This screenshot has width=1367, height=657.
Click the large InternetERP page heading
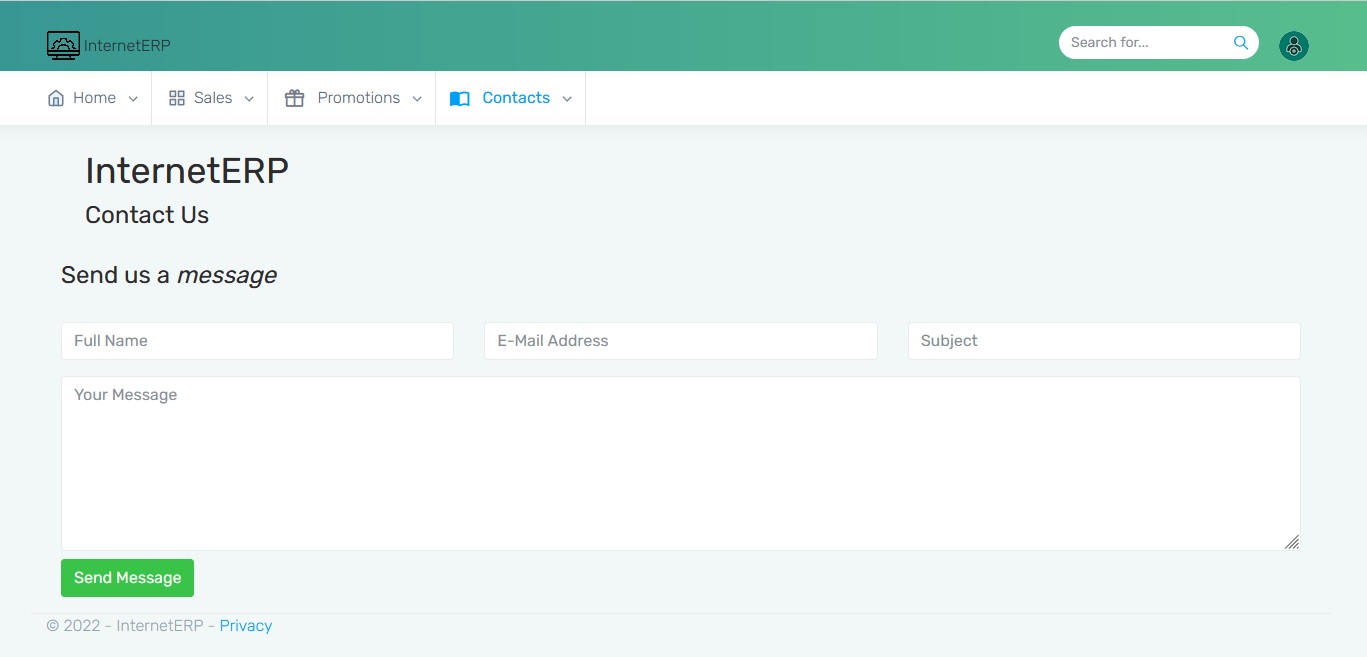pyautogui.click(x=187, y=171)
